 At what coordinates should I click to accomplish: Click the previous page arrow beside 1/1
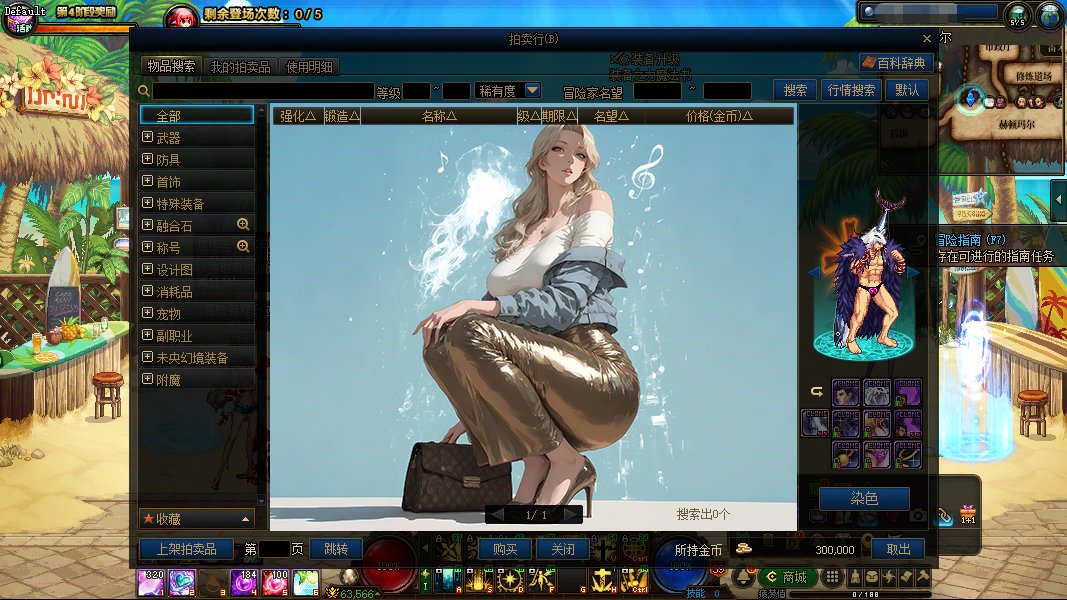[x=497, y=515]
